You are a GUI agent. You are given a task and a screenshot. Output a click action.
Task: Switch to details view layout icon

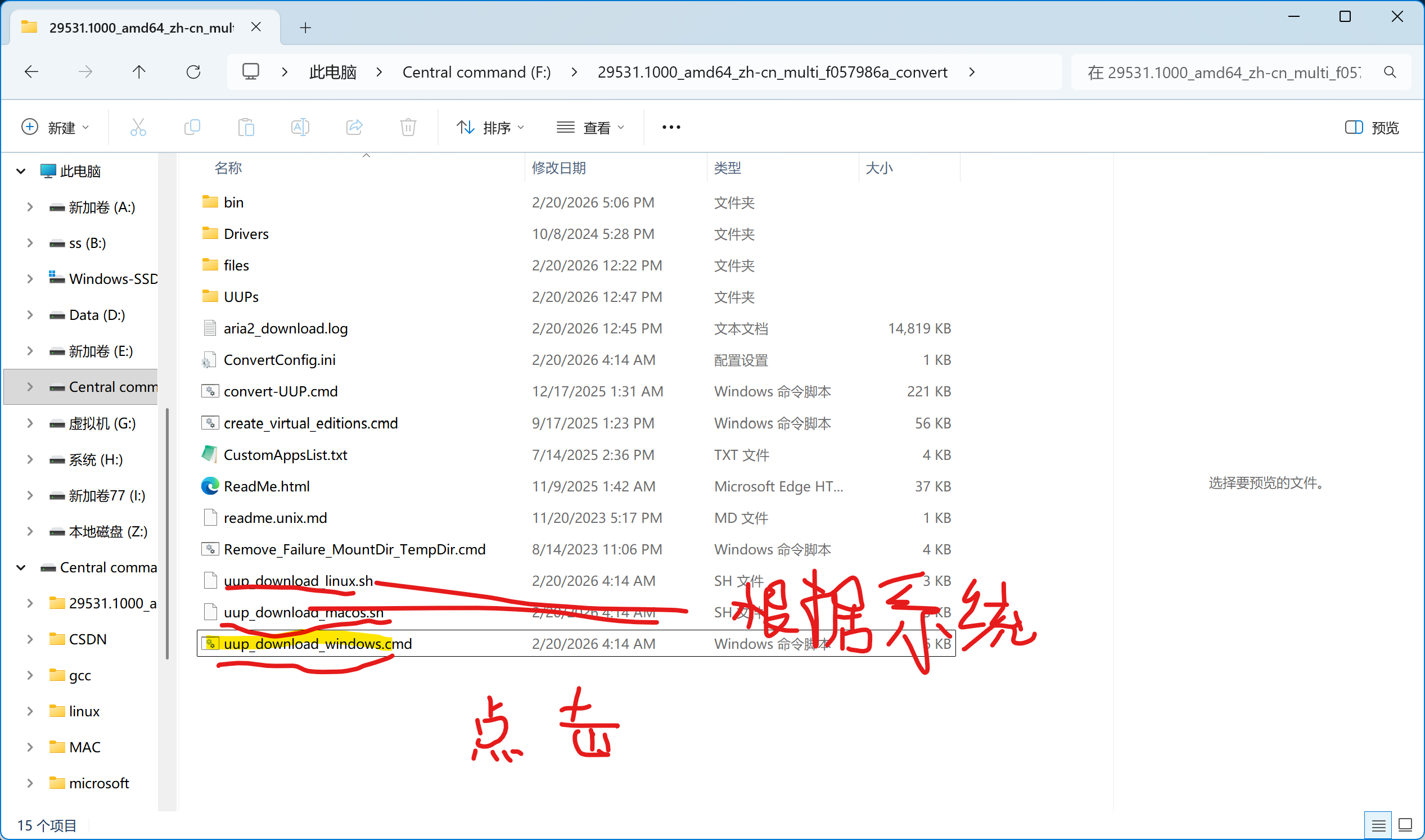click(x=1378, y=825)
